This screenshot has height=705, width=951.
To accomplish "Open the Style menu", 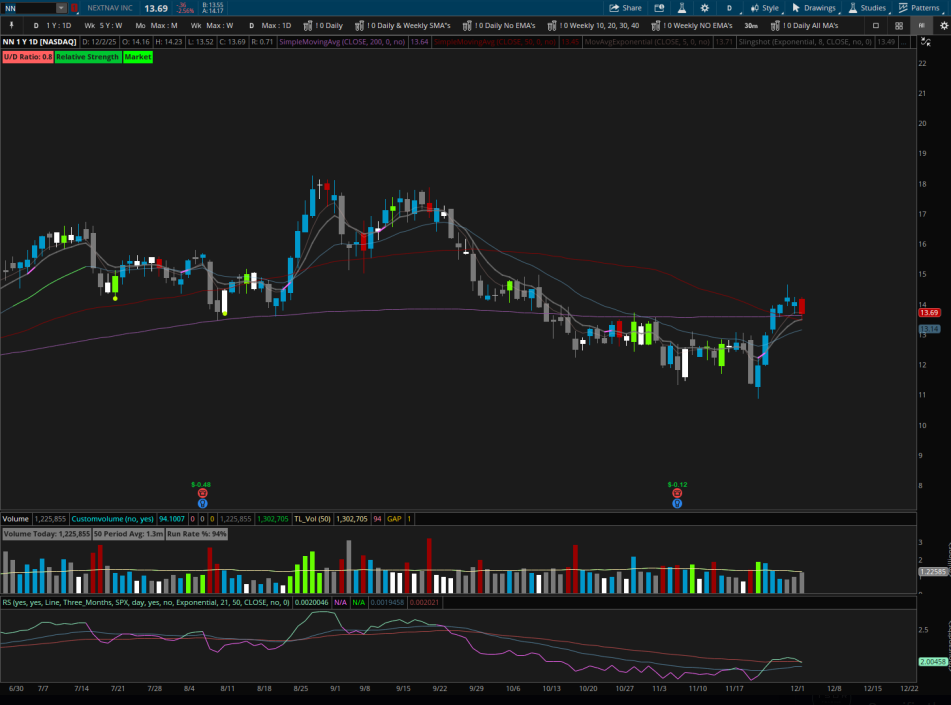I will 765,8.
